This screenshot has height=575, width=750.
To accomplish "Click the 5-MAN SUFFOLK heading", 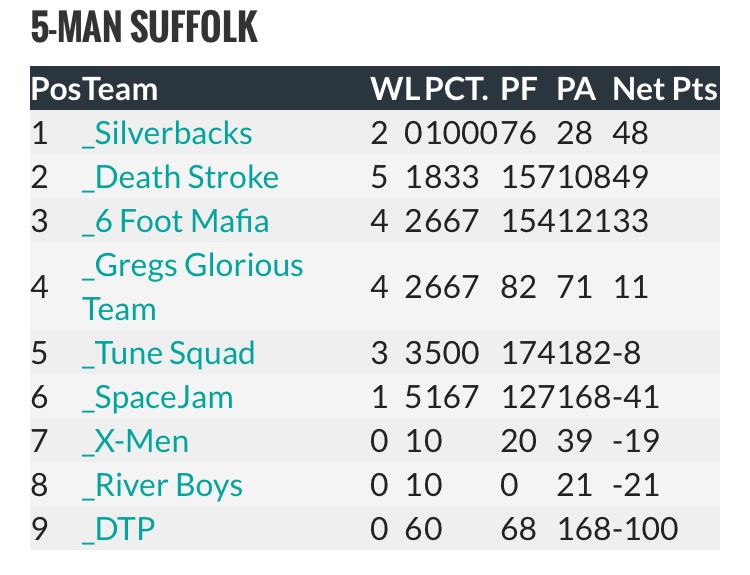I will pyautogui.click(x=145, y=29).
